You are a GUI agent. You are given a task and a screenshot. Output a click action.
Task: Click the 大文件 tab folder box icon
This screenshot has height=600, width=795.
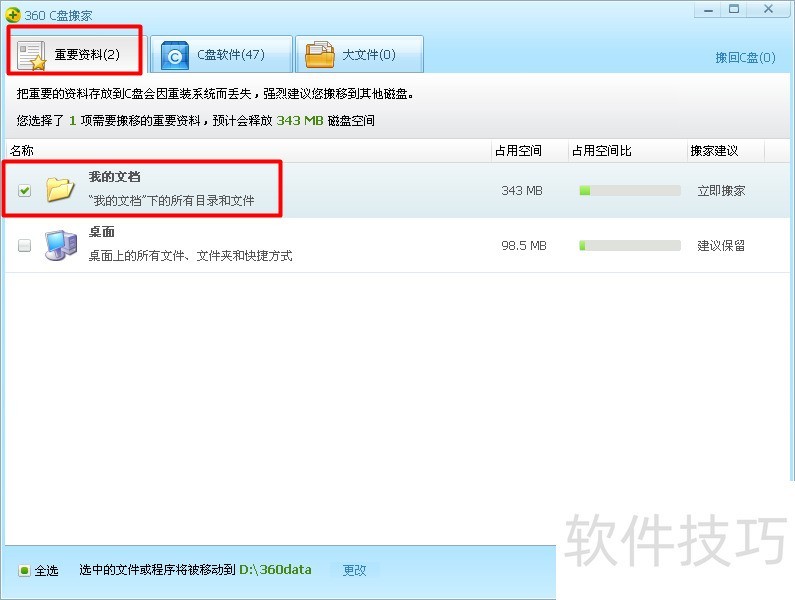point(320,55)
